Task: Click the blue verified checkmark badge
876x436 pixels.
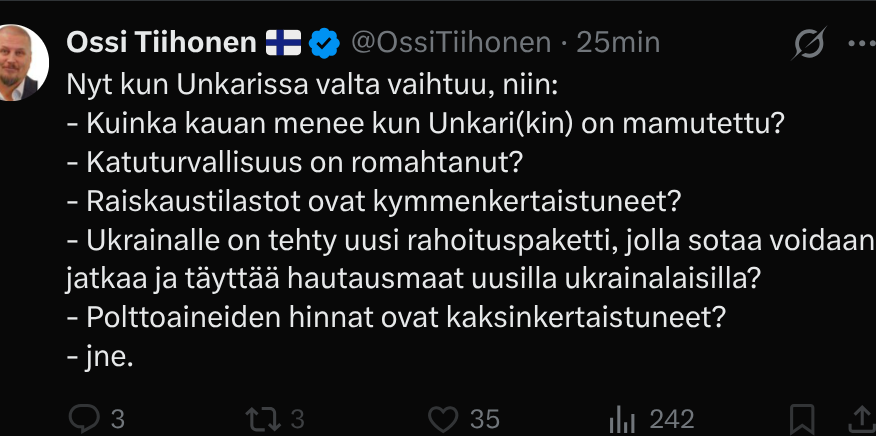Action: tap(323, 42)
